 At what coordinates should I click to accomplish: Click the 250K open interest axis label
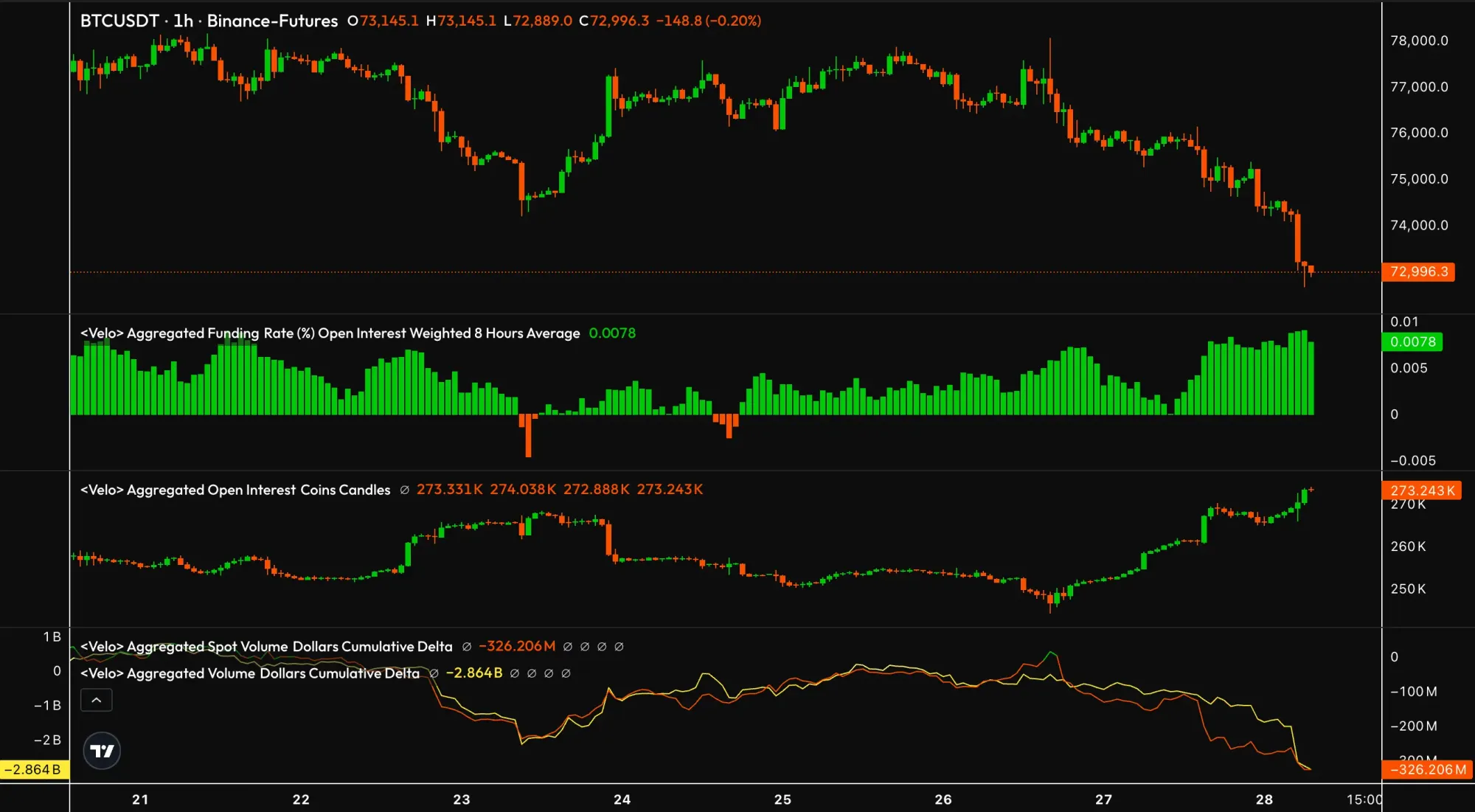1408,589
